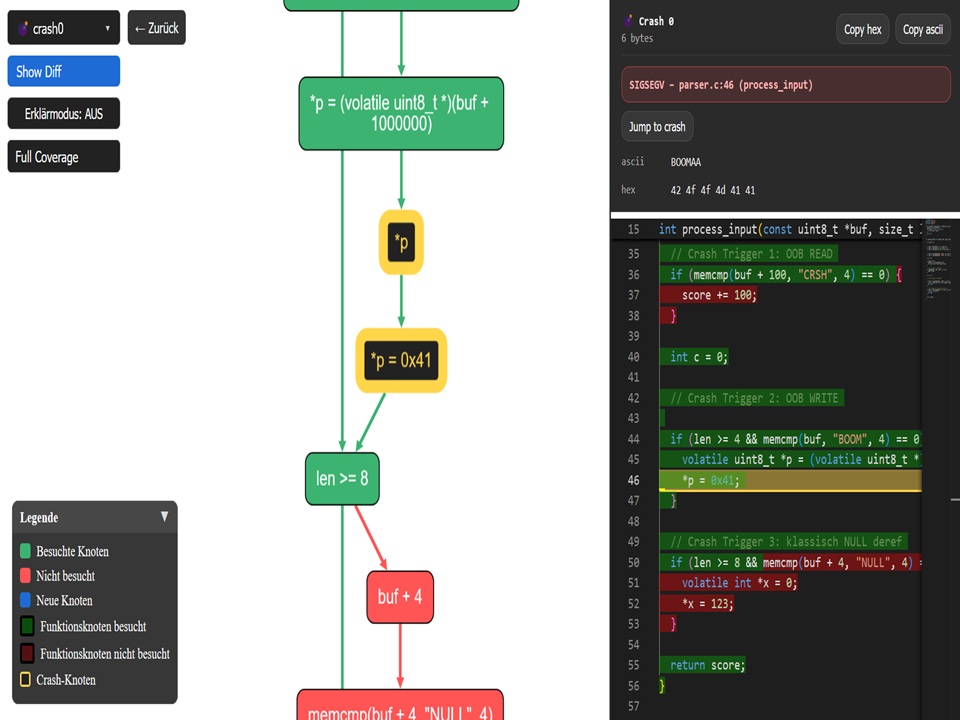Click the 'Crash Trigger 2: OOB WRITE' comment
This screenshot has height=720, width=960.
coord(754,398)
